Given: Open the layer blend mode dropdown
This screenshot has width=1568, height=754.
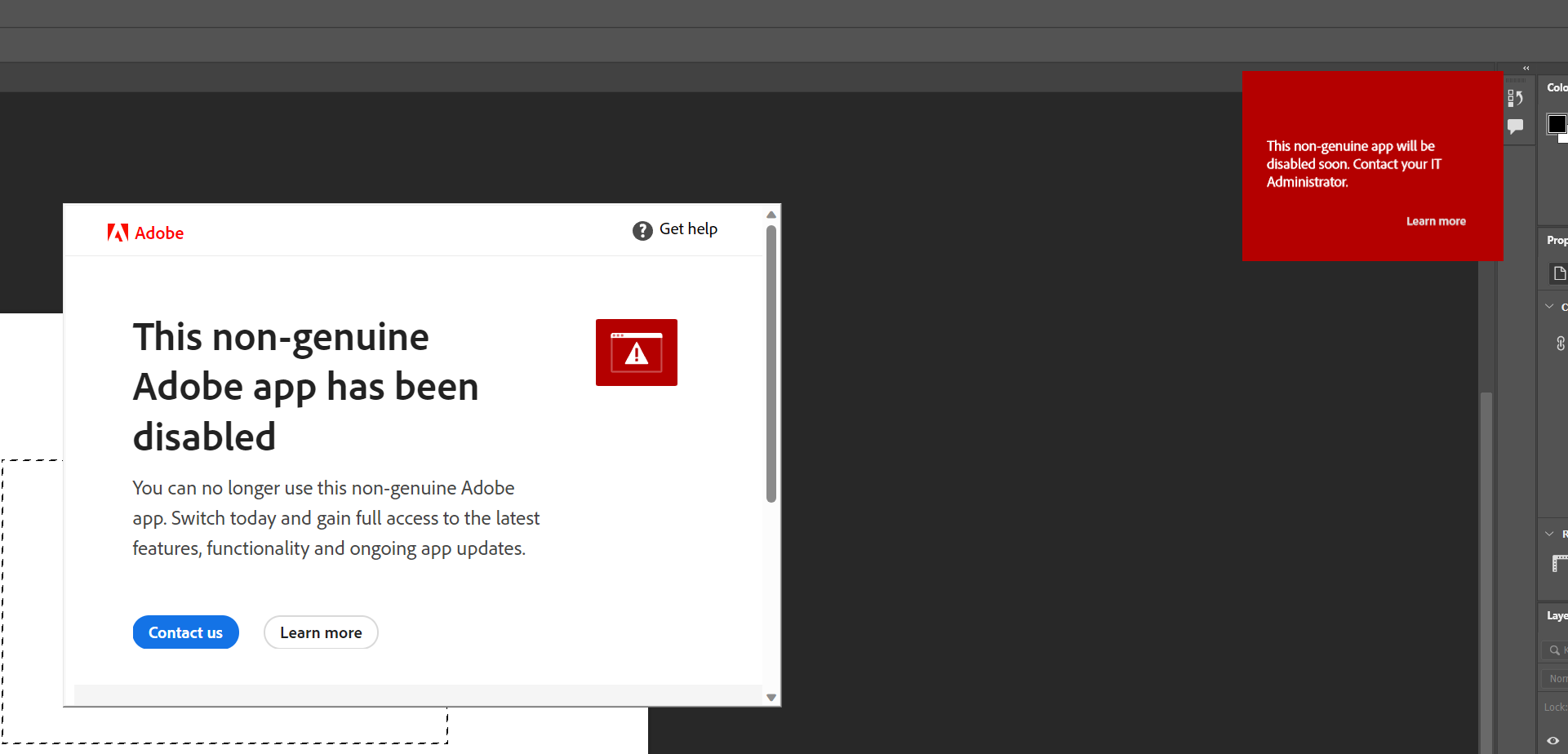Looking at the screenshot, I should click(x=1555, y=679).
